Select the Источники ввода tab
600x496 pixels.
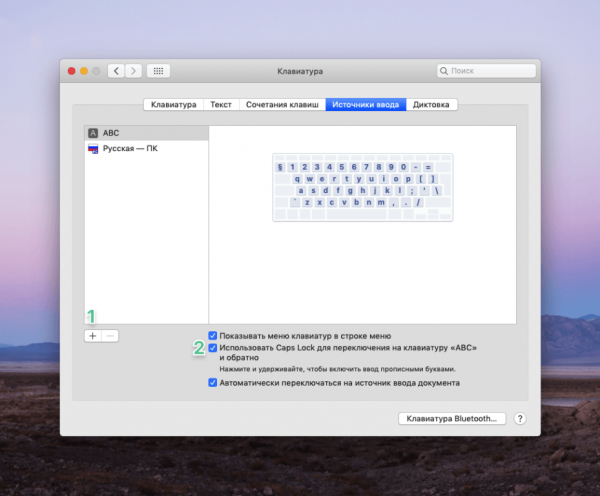coord(365,104)
